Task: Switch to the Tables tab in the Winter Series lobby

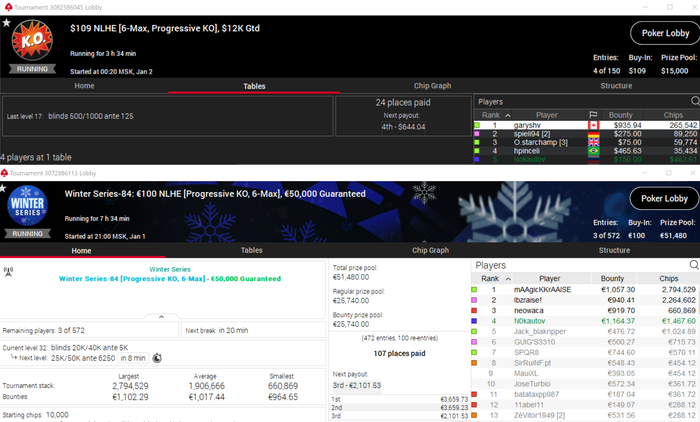Action: pyautogui.click(x=251, y=251)
